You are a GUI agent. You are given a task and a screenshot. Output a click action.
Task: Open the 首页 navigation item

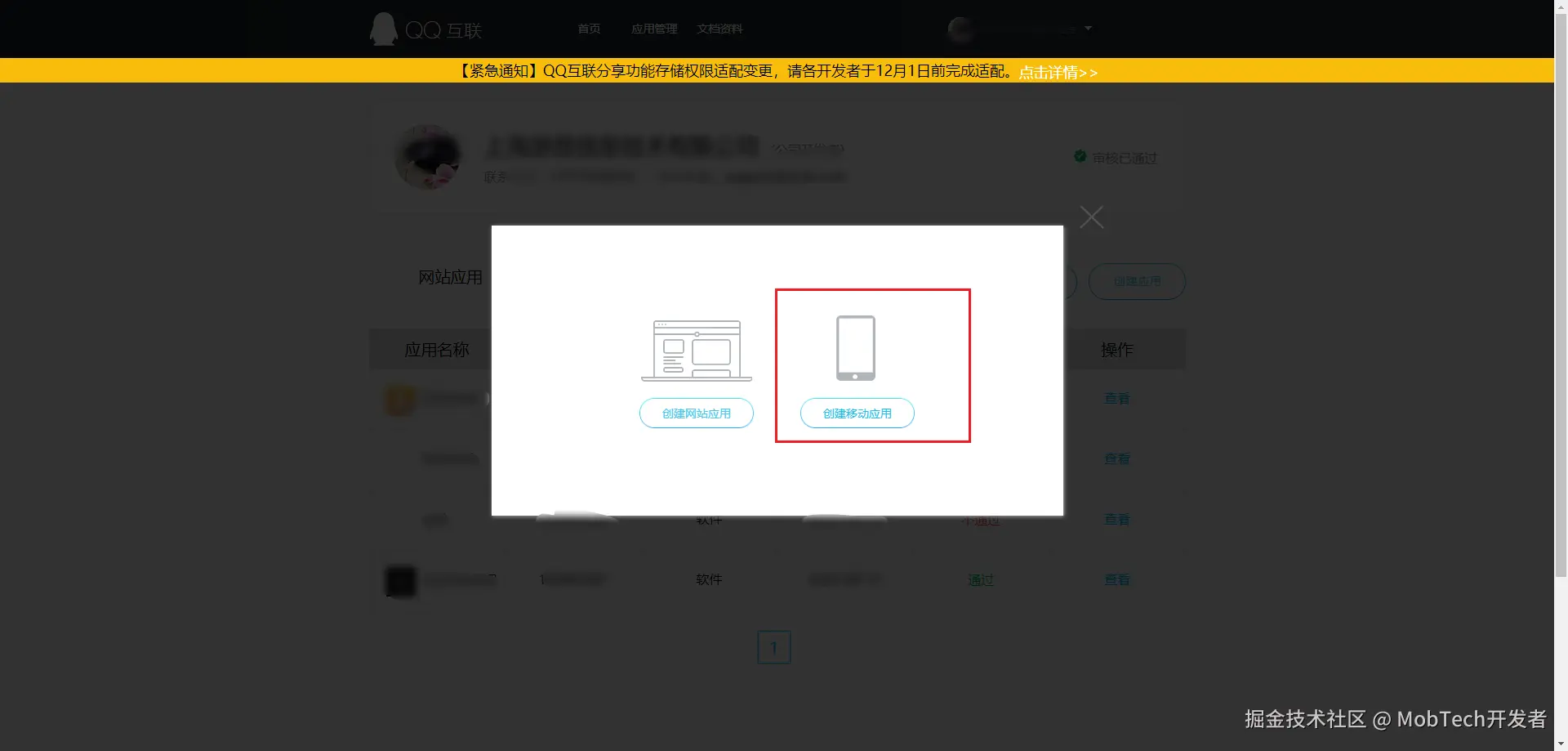[589, 29]
